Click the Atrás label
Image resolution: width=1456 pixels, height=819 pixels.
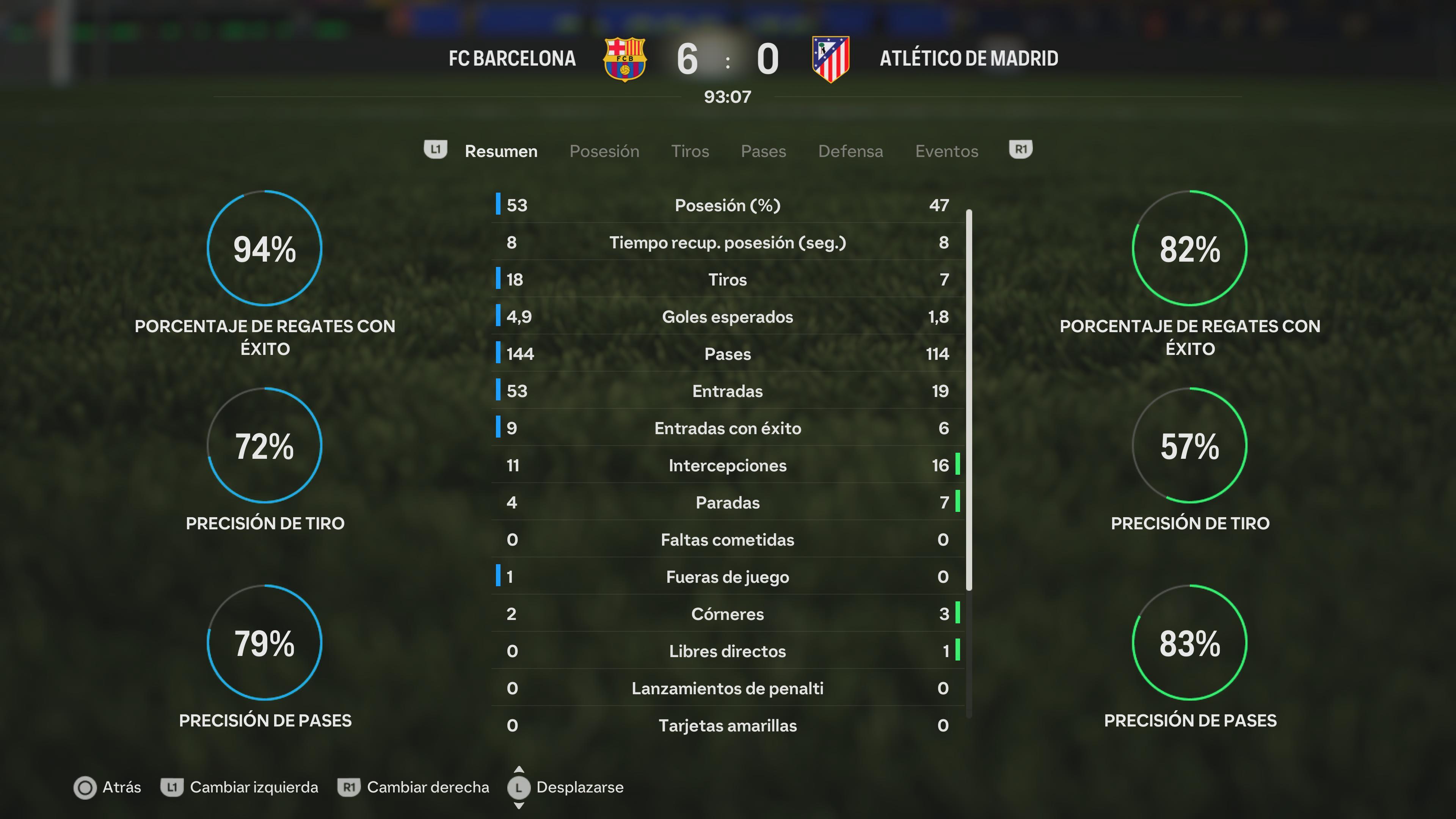click(x=121, y=788)
